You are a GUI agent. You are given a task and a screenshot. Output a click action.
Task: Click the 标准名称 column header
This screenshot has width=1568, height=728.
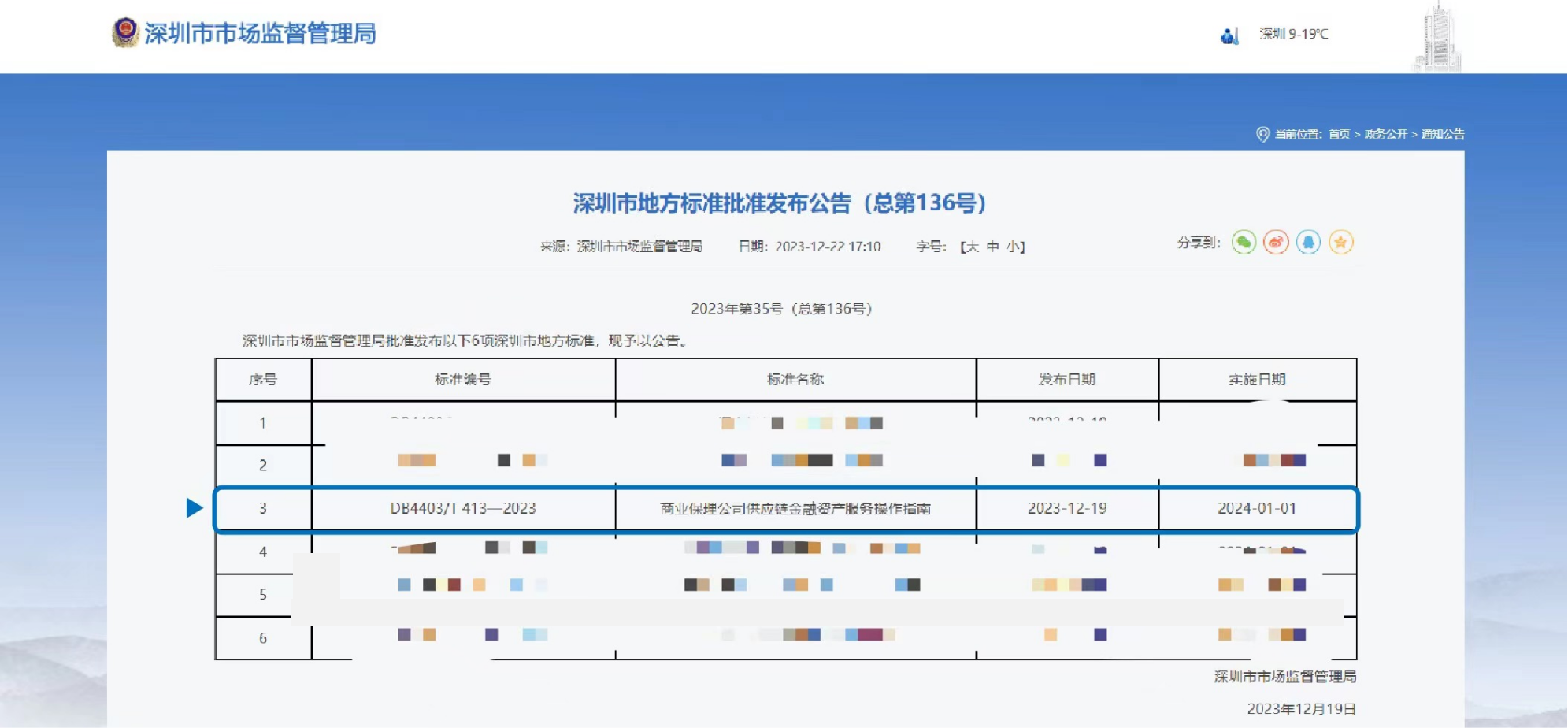[x=795, y=380]
